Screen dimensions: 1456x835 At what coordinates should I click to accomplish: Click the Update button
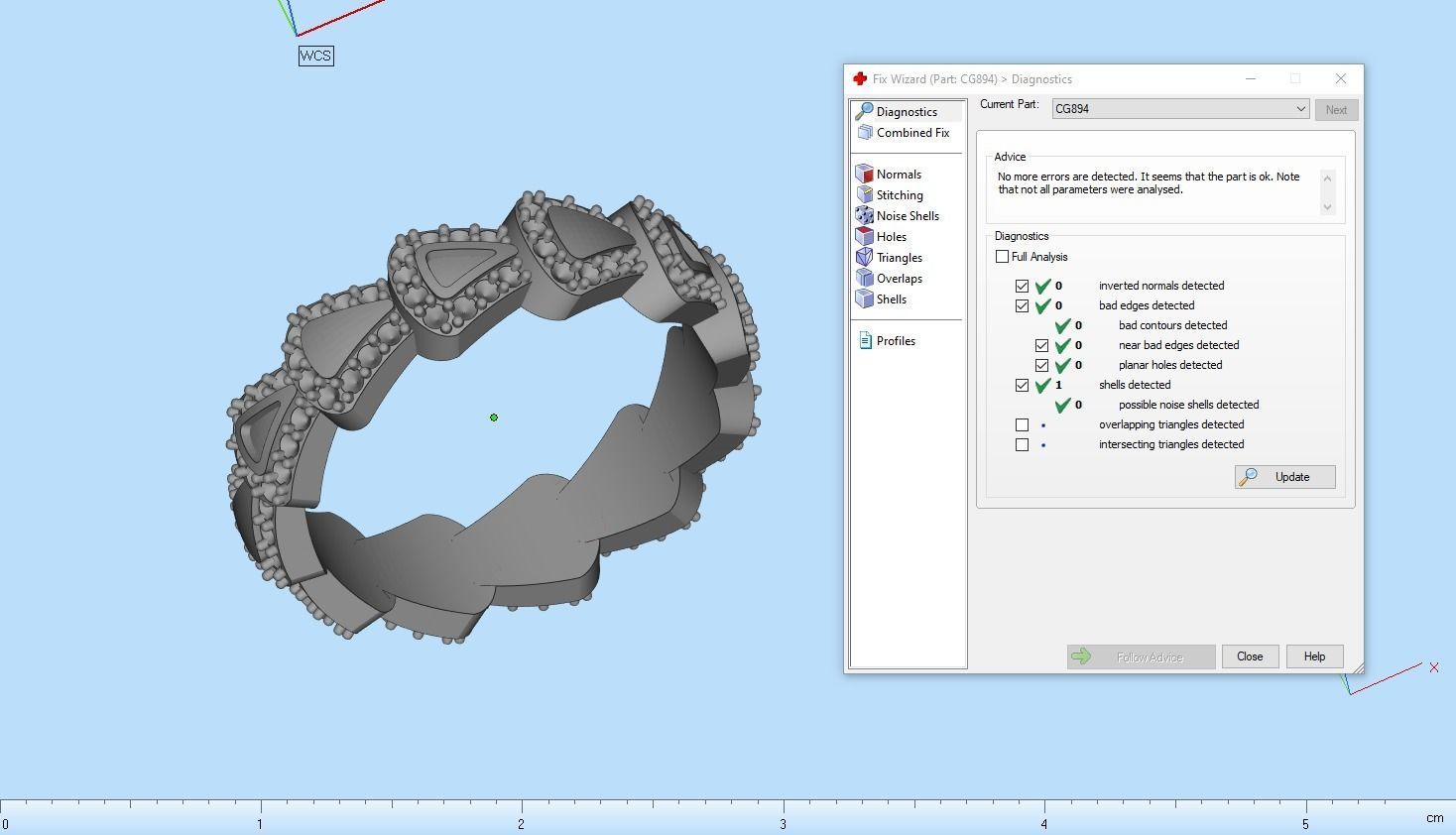1284,477
